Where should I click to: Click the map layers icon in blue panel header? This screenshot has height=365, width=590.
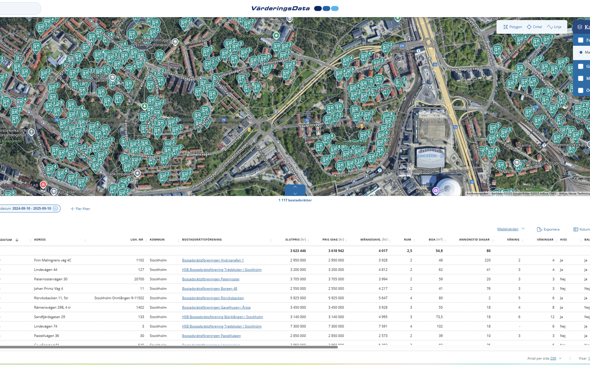580,27
